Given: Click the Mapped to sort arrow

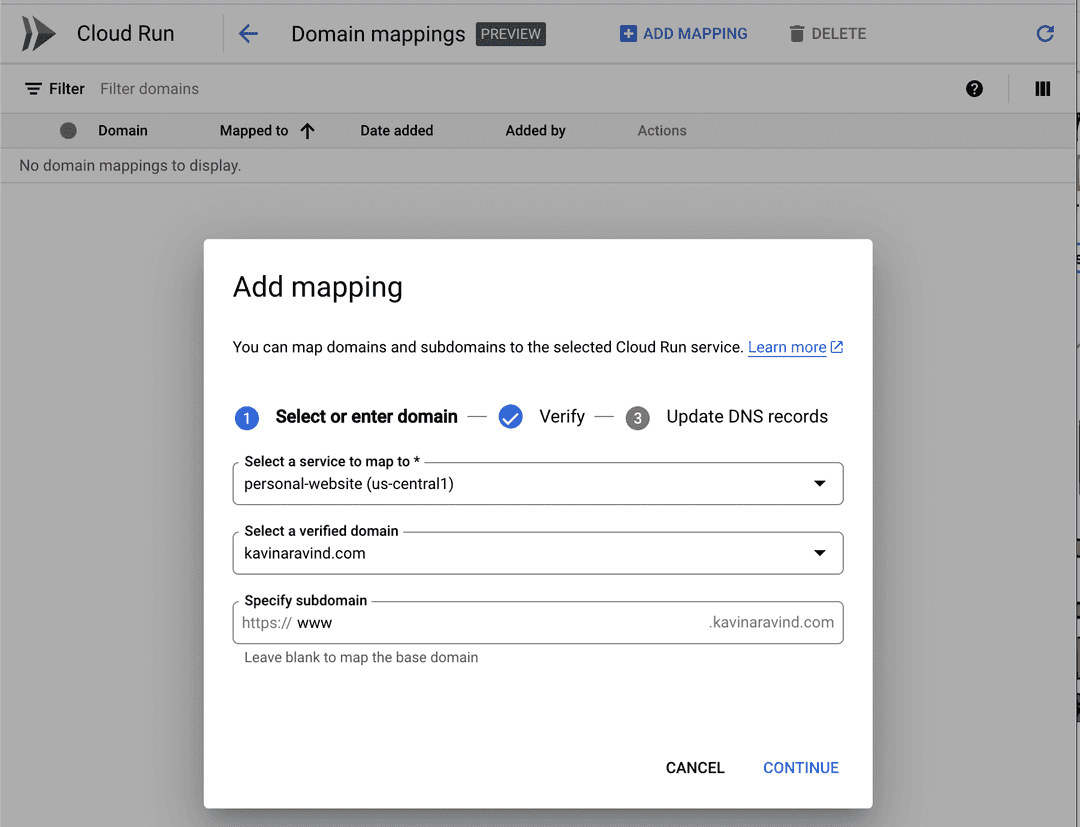Looking at the screenshot, I should 307,131.
